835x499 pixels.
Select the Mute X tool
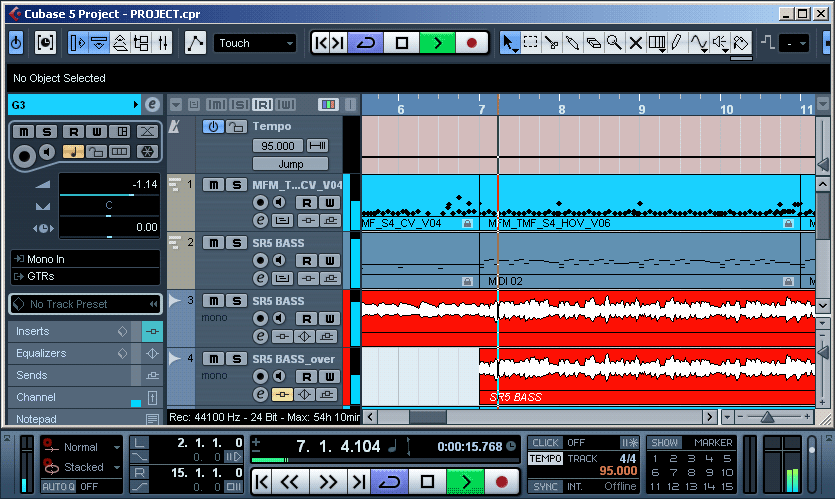[x=635, y=43]
